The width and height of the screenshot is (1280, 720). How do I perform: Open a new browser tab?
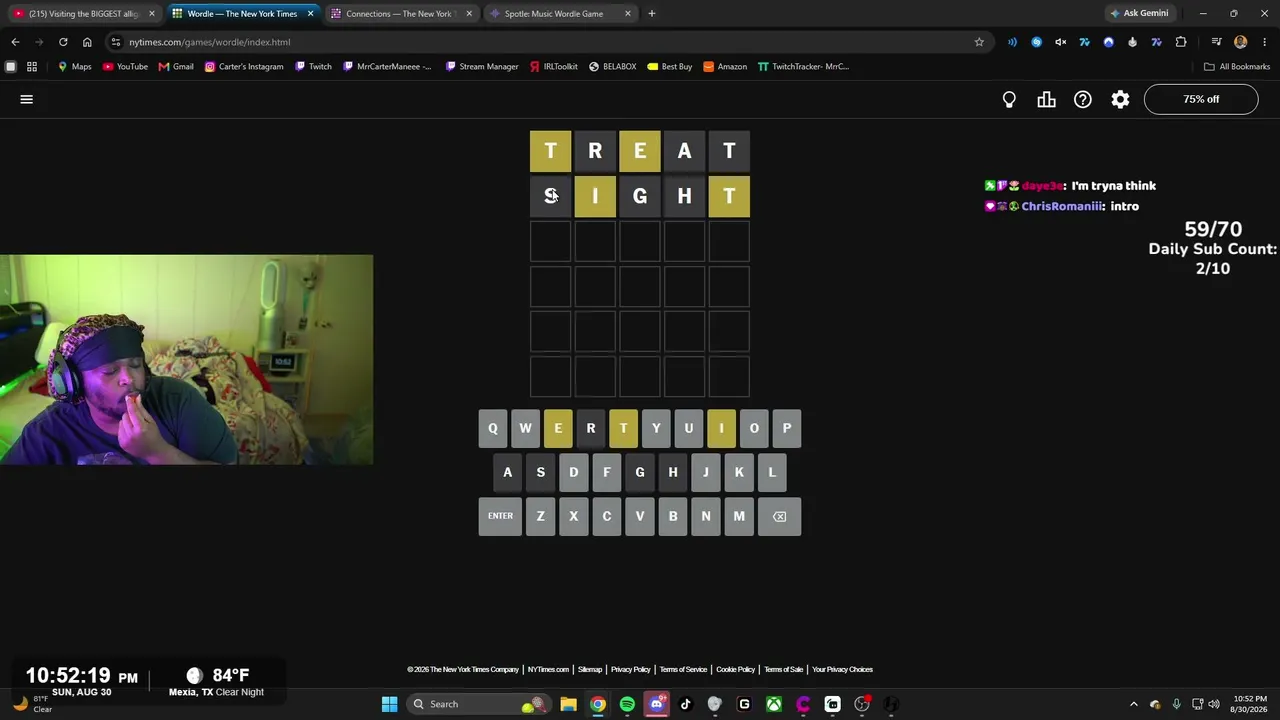(651, 14)
